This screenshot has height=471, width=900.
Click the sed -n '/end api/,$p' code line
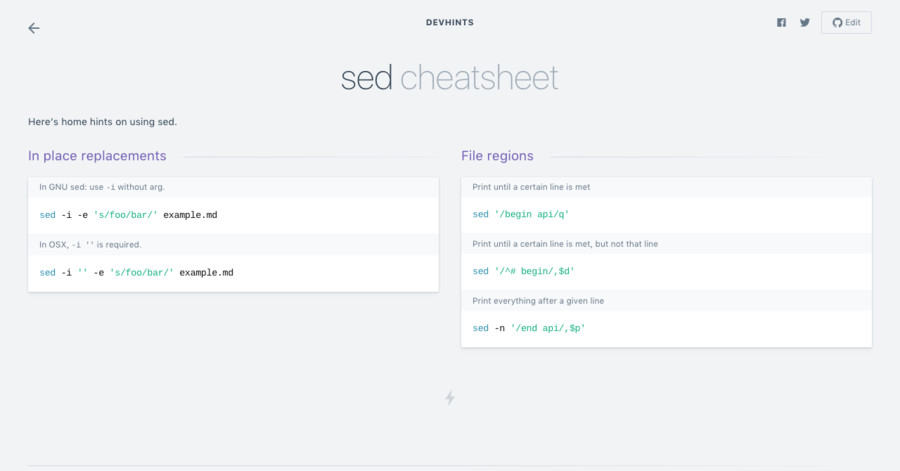coord(528,328)
